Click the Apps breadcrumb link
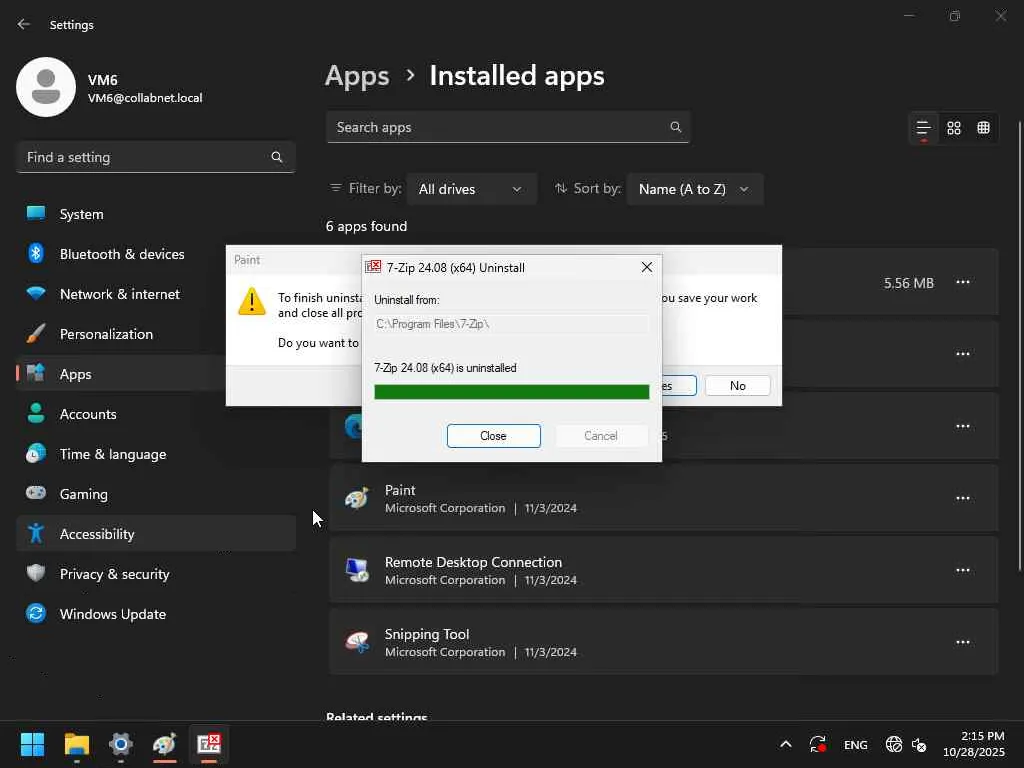Viewport: 1024px width, 768px height. click(357, 76)
